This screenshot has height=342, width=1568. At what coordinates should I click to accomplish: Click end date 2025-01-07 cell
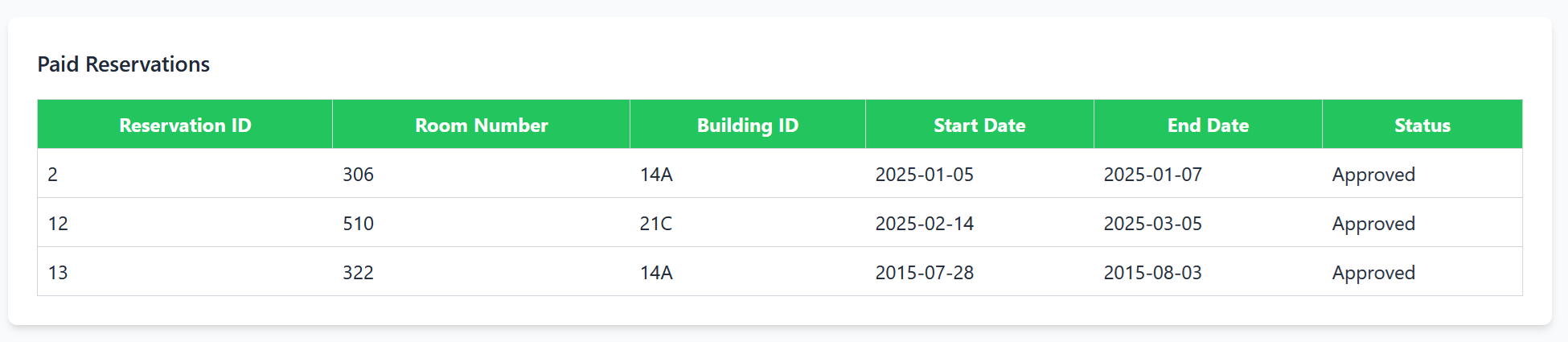coord(1152,175)
